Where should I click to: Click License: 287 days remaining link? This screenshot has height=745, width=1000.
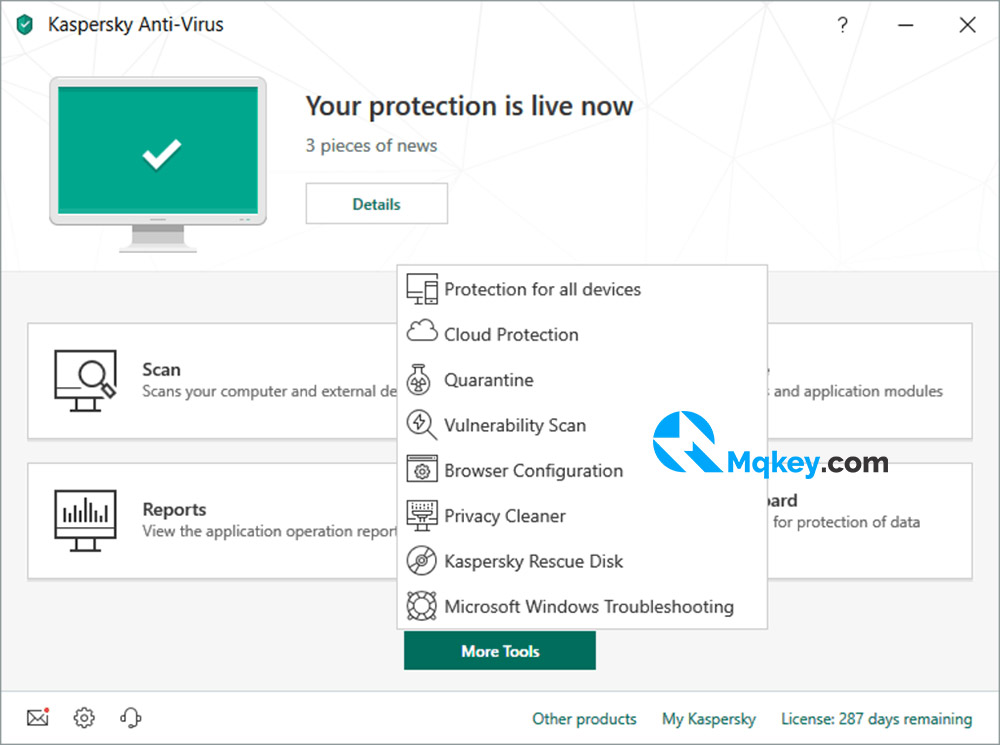point(876,719)
